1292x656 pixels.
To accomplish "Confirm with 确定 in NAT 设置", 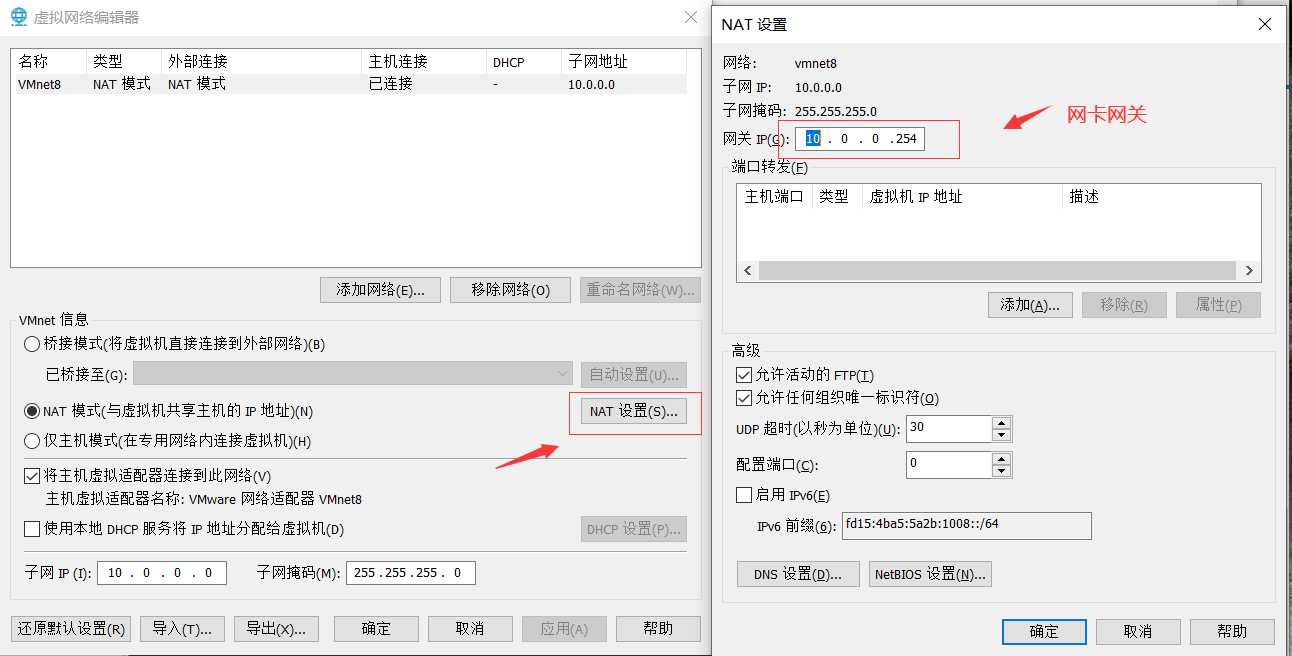I will coord(1044,631).
